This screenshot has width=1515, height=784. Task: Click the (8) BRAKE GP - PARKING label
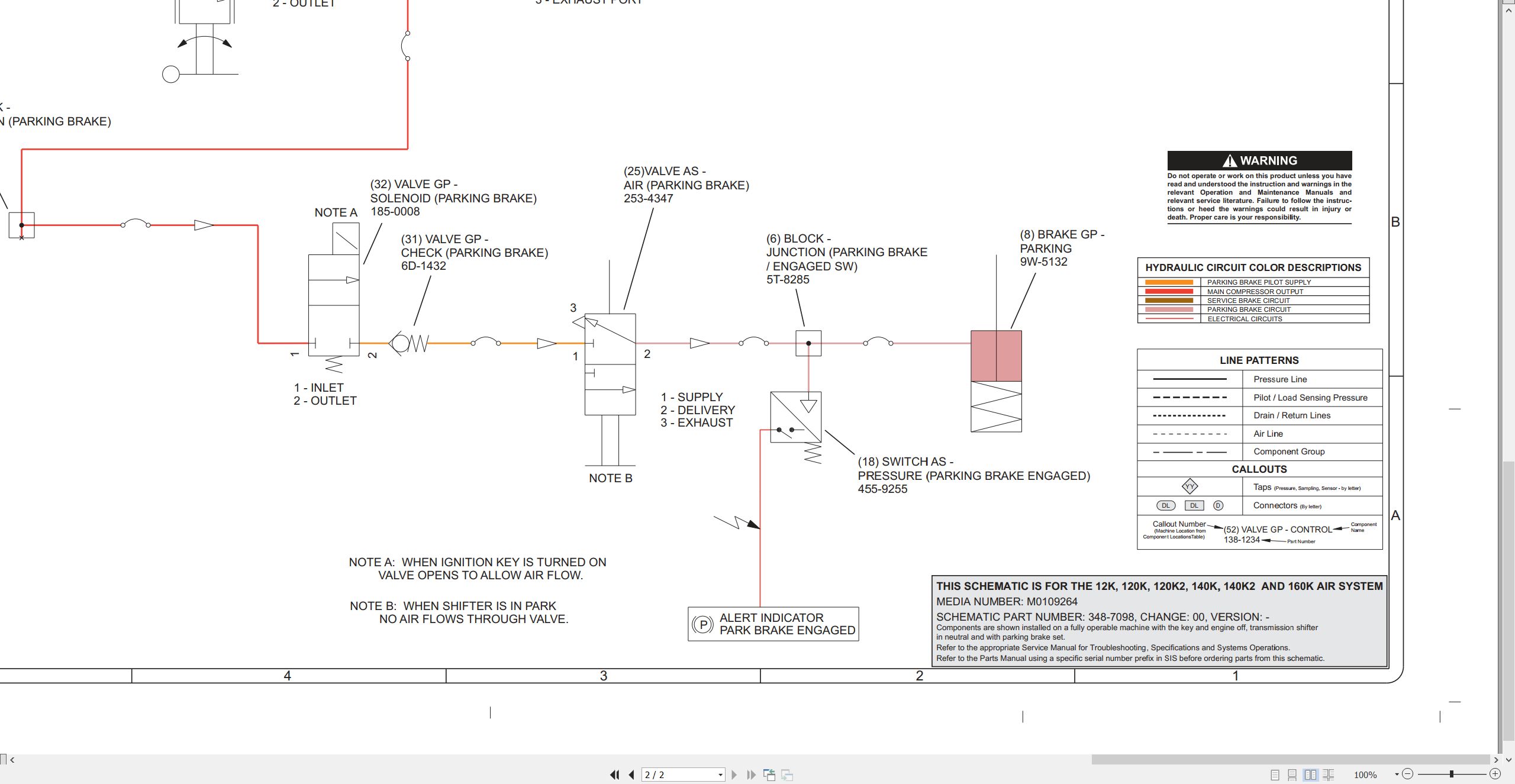[x=1062, y=241]
